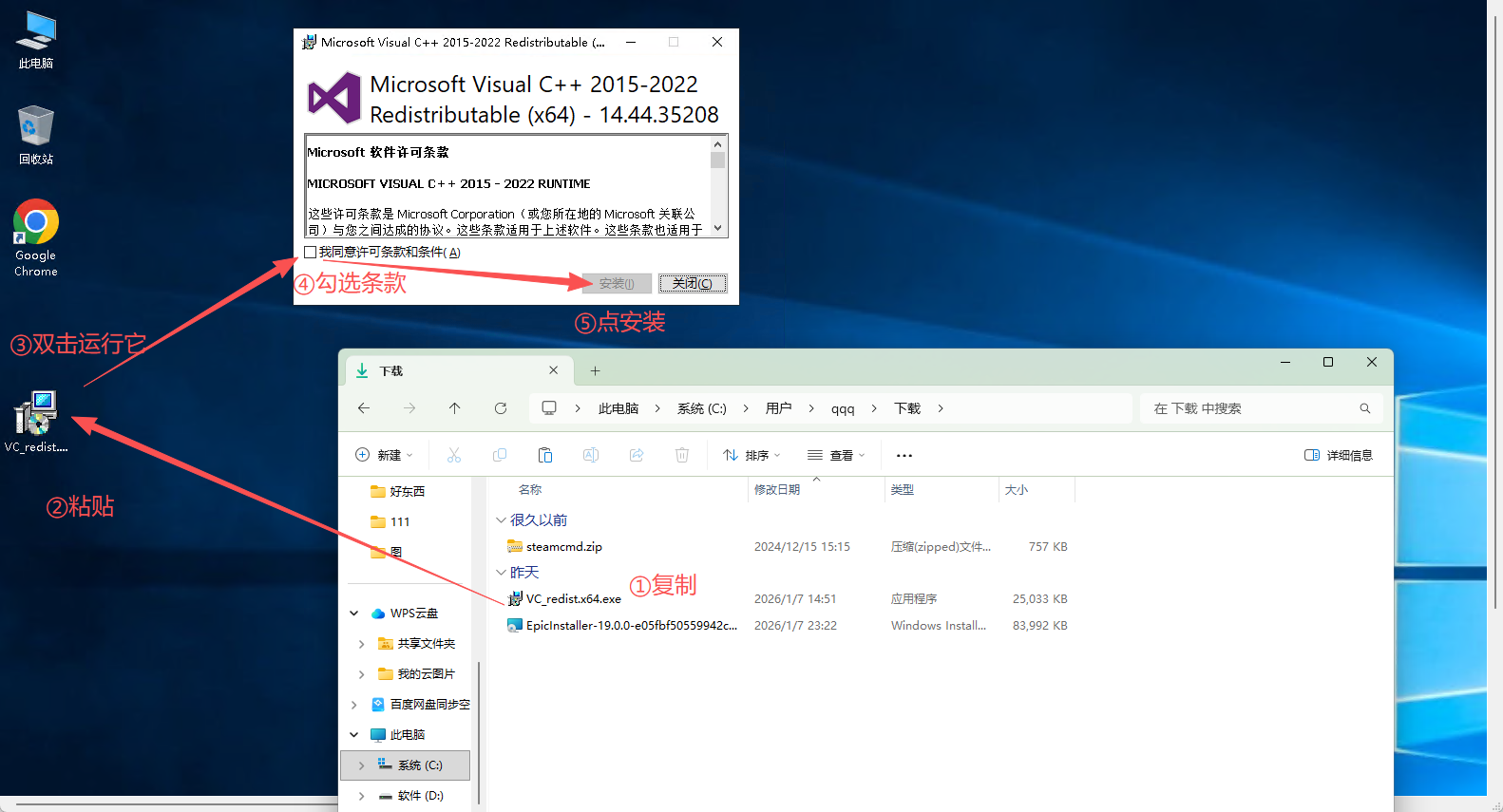Toggle the Details pane (详细信息)
The image size is (1503, 812).
1338,455
